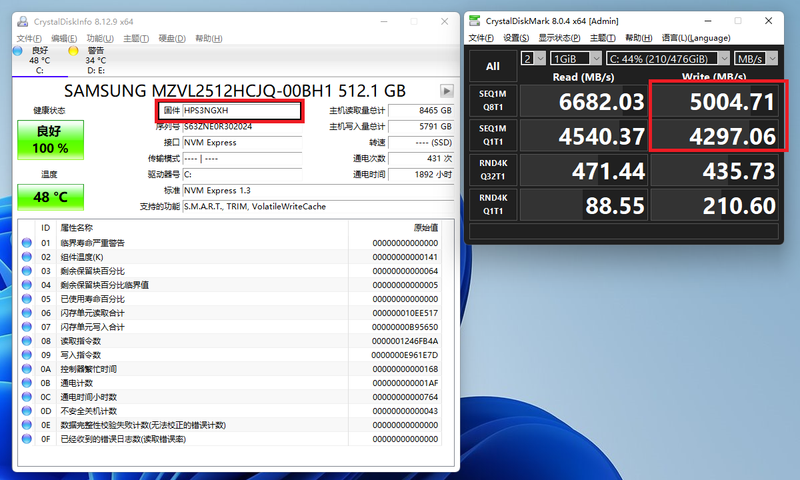Open the 设置 menu in CrystalDiskMark

(x=514, y=38)
